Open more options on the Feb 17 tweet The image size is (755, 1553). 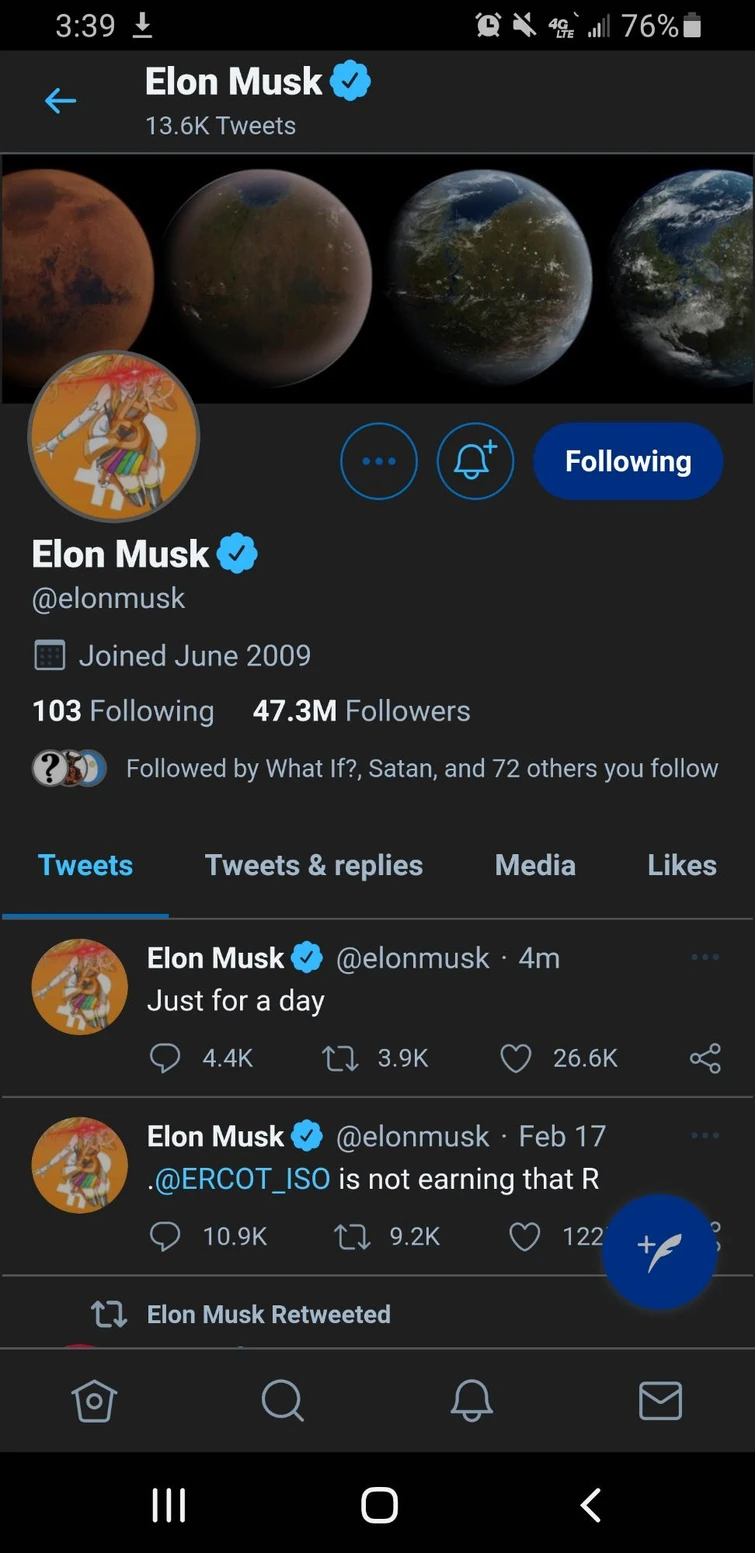click(705, 1136)
